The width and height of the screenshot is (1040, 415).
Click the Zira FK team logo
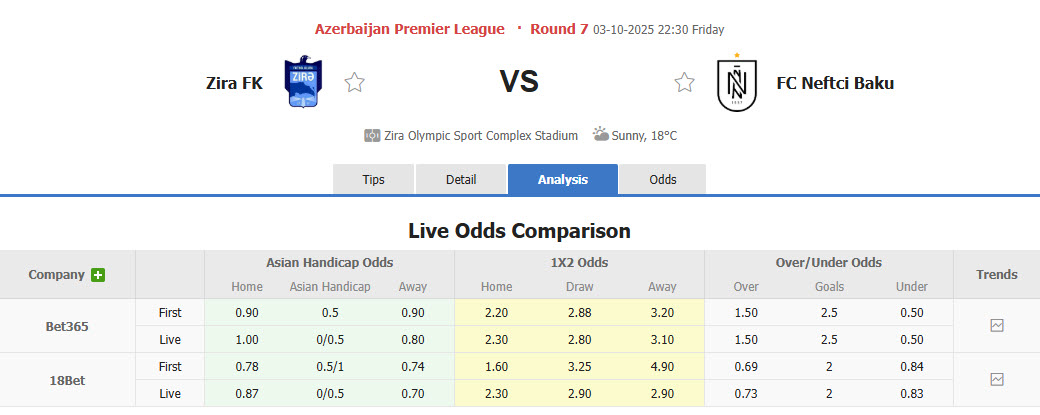tap(302, 83)
